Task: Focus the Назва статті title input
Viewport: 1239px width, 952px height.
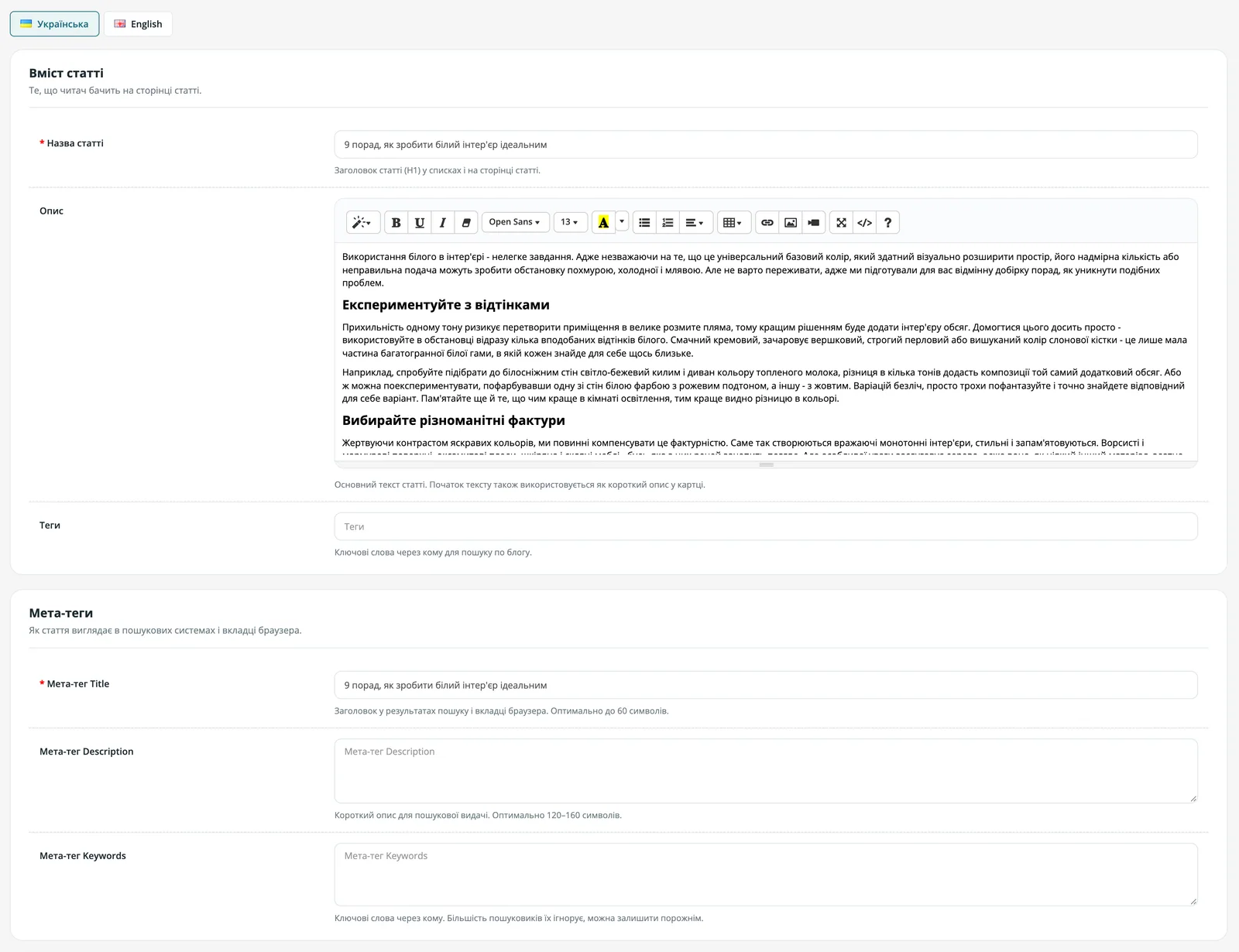Action: click(x=766, y=145)
